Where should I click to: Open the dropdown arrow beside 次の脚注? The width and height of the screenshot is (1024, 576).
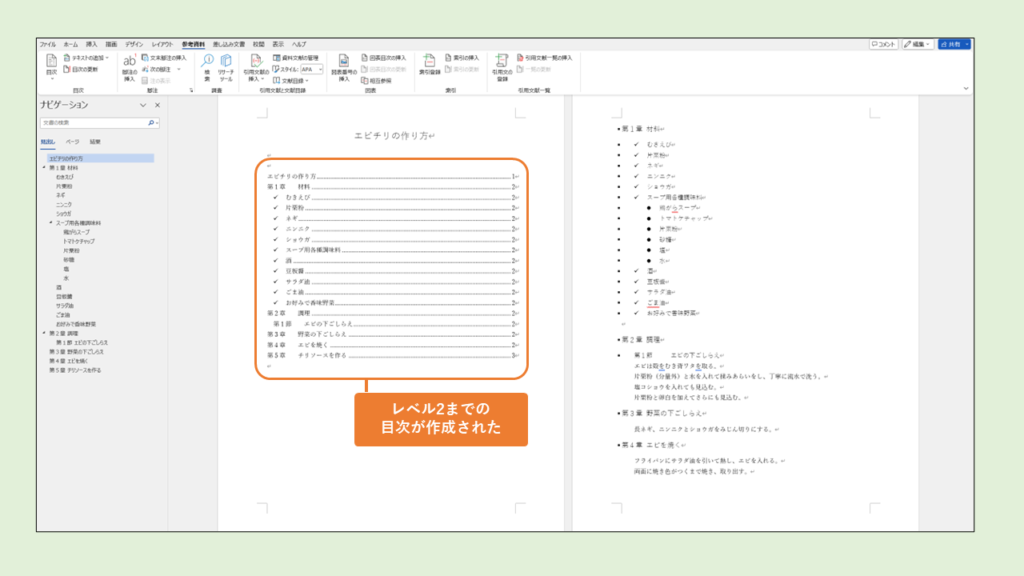coord(179,69)
